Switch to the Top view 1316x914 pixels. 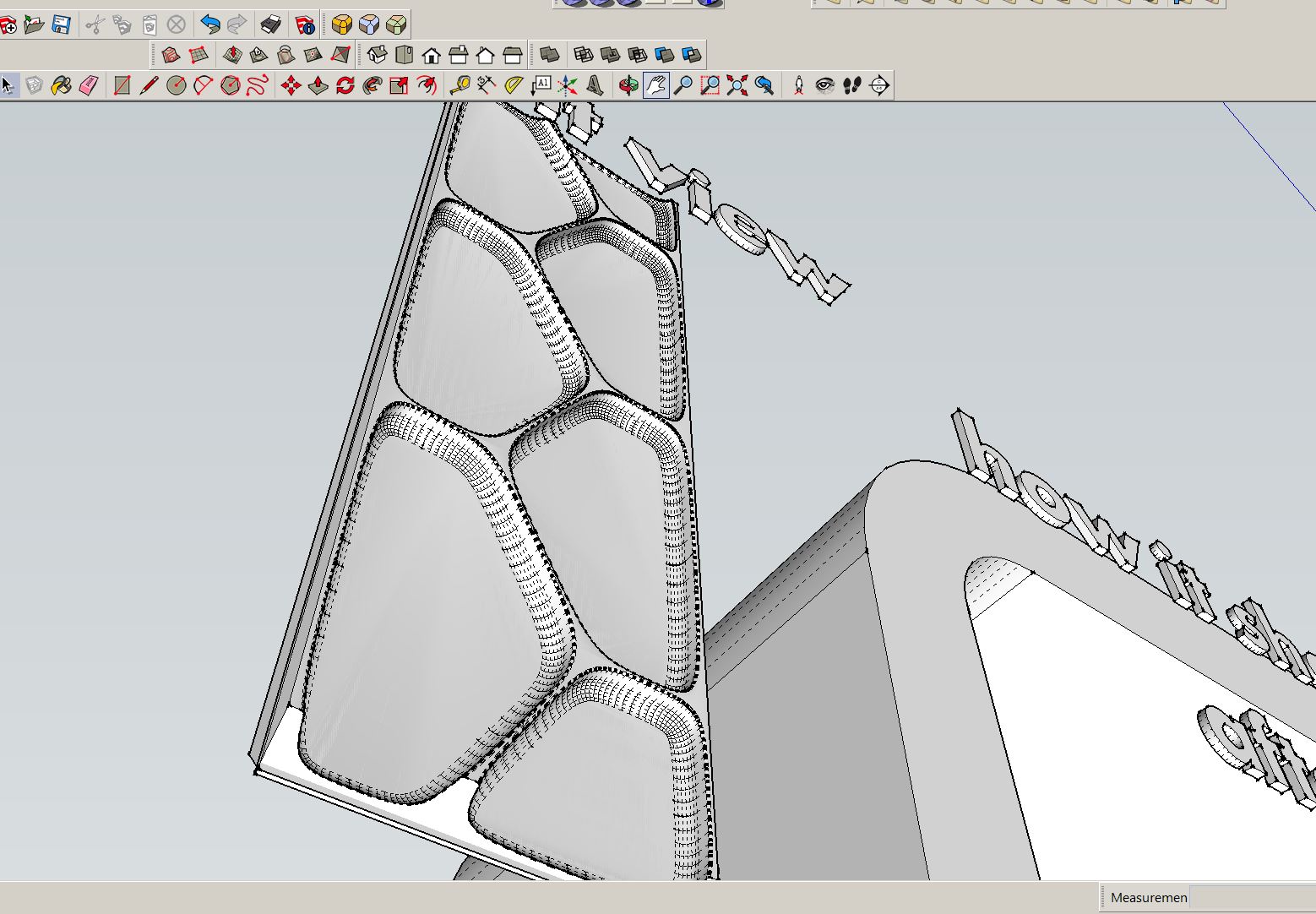[x=405, y=55]
